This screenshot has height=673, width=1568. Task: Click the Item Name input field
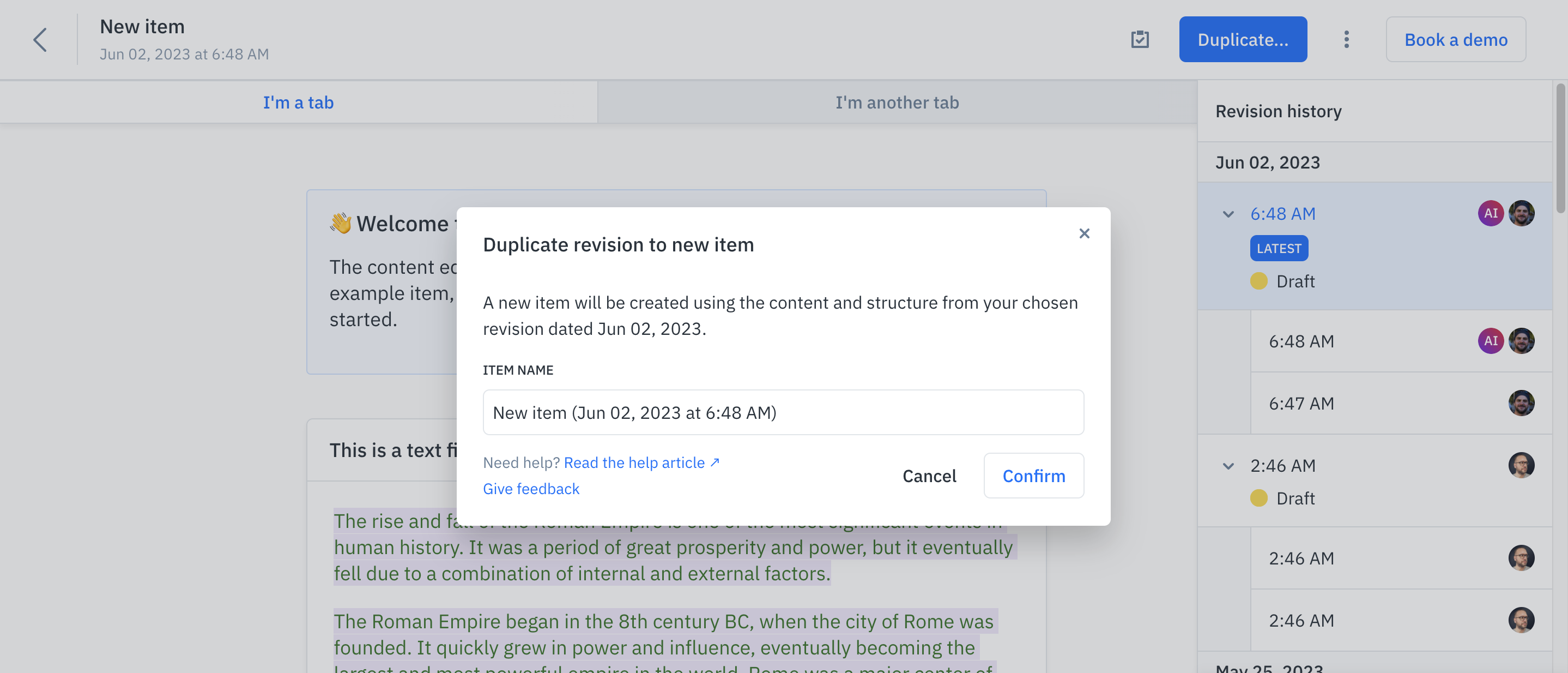click(783, 412)
